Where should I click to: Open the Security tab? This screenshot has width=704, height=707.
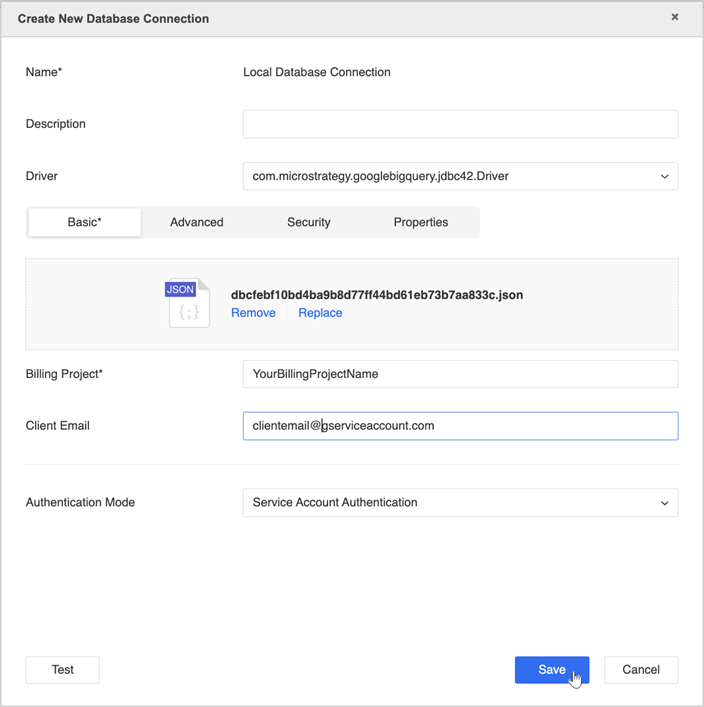click(308, 222)
